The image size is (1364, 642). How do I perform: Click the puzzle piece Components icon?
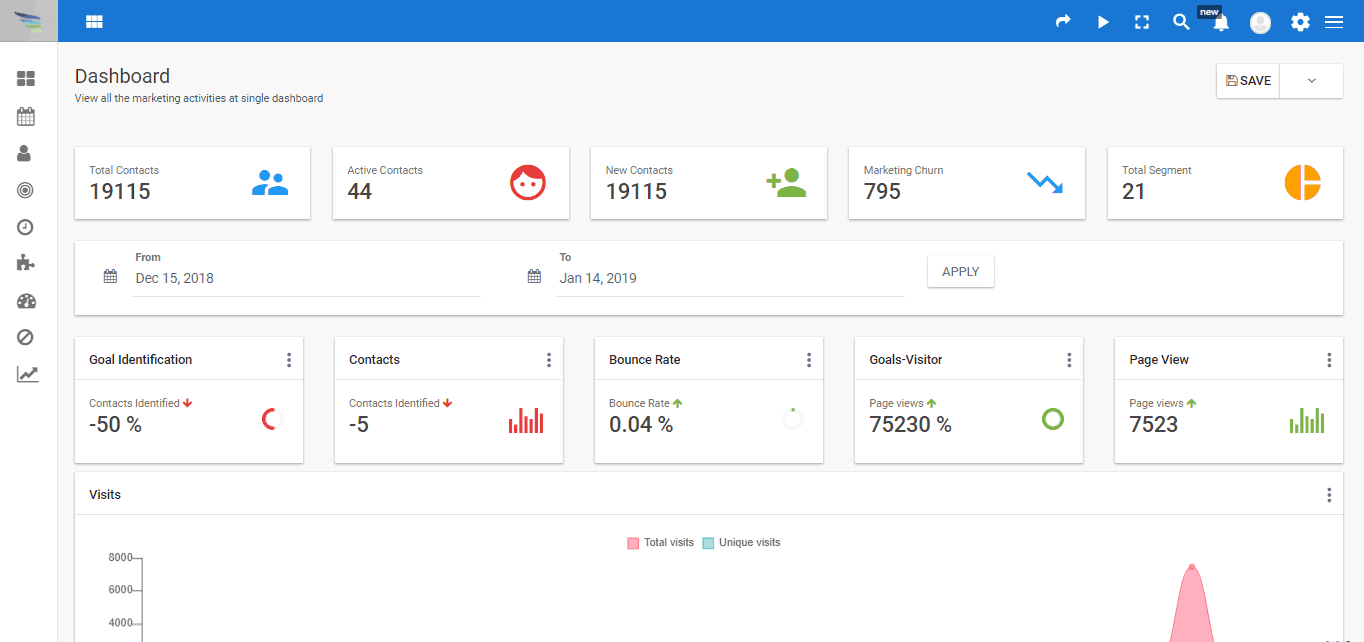point(26,263)
